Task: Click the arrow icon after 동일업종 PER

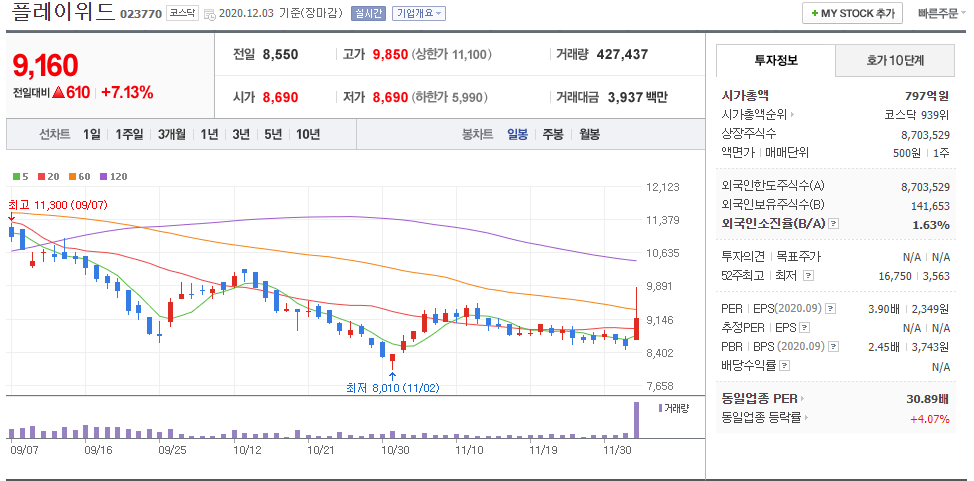Action: click(803, 399)
